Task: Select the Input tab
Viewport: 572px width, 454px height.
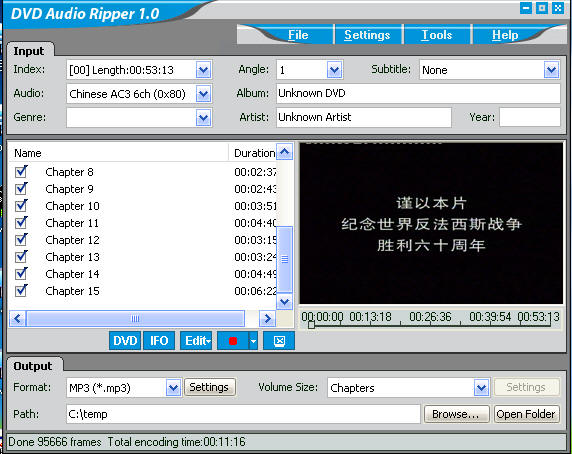Action: pyautogui.click(x=29, y=51)
